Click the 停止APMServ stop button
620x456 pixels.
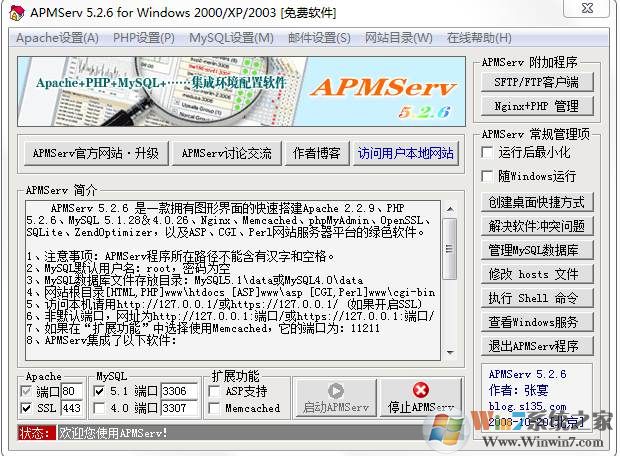(421, 399)
